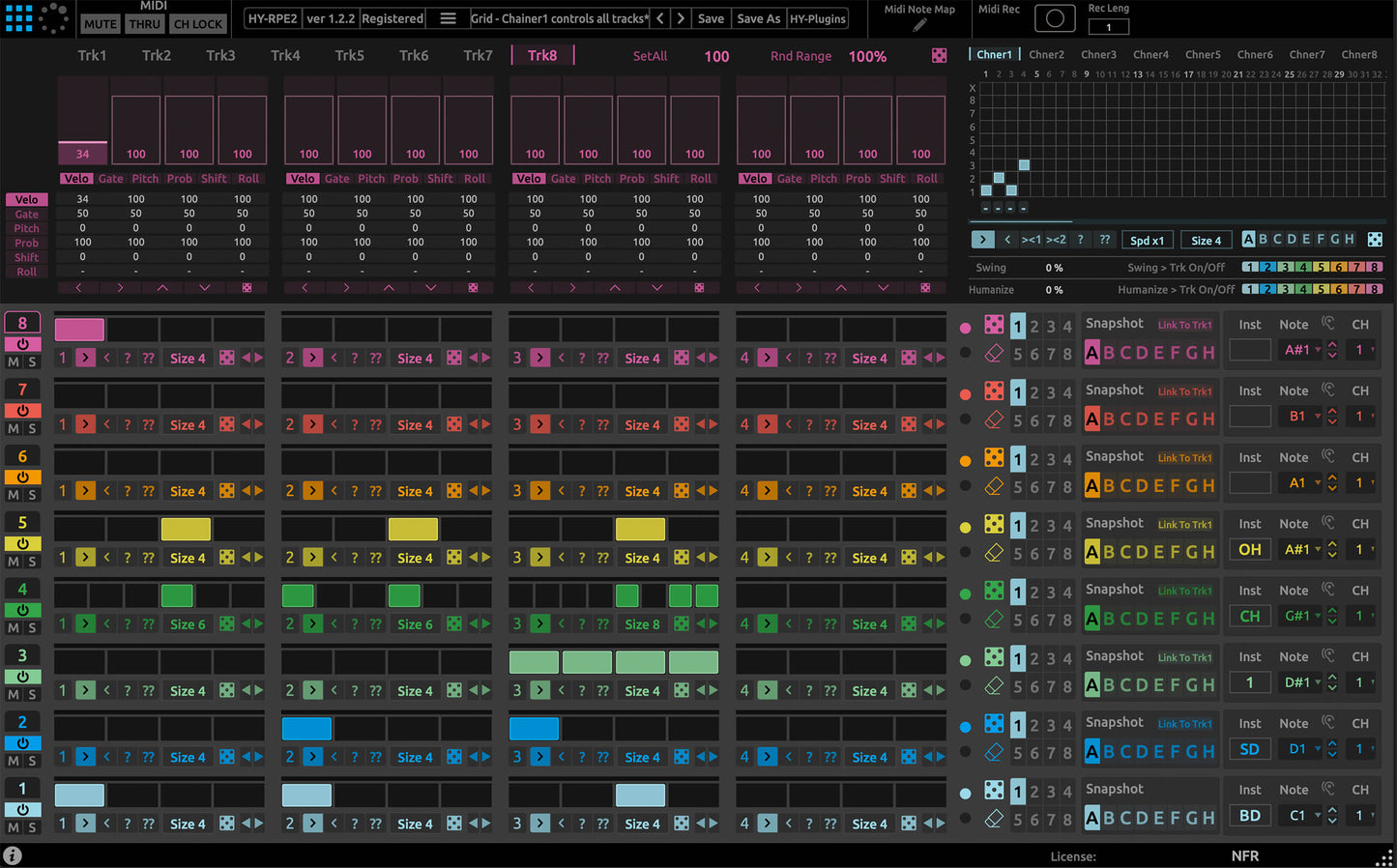The width and height of the screenshot is (1397, 868).
Task: Open the Note dropdown showing G#1 for track 4
Action: [x=1300, y=616]
